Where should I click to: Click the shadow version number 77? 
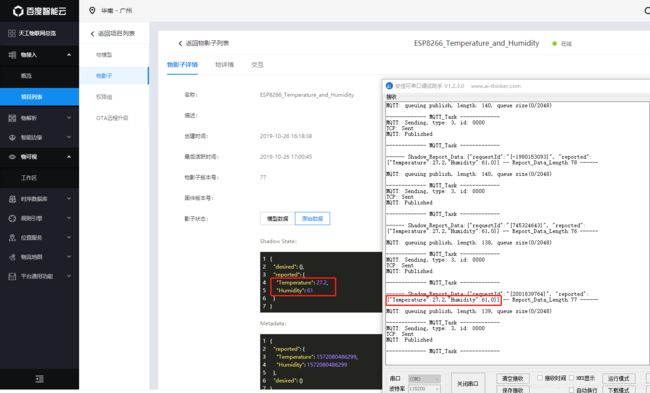coord(263,177)
